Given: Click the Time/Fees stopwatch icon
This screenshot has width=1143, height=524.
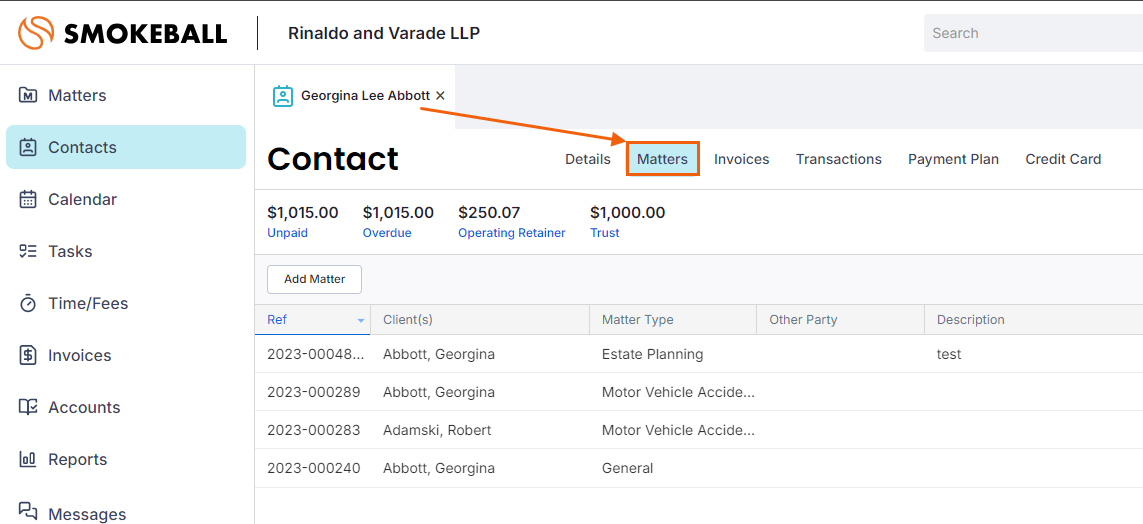Looking at the screenshot, I should click(x=28, y=303).
